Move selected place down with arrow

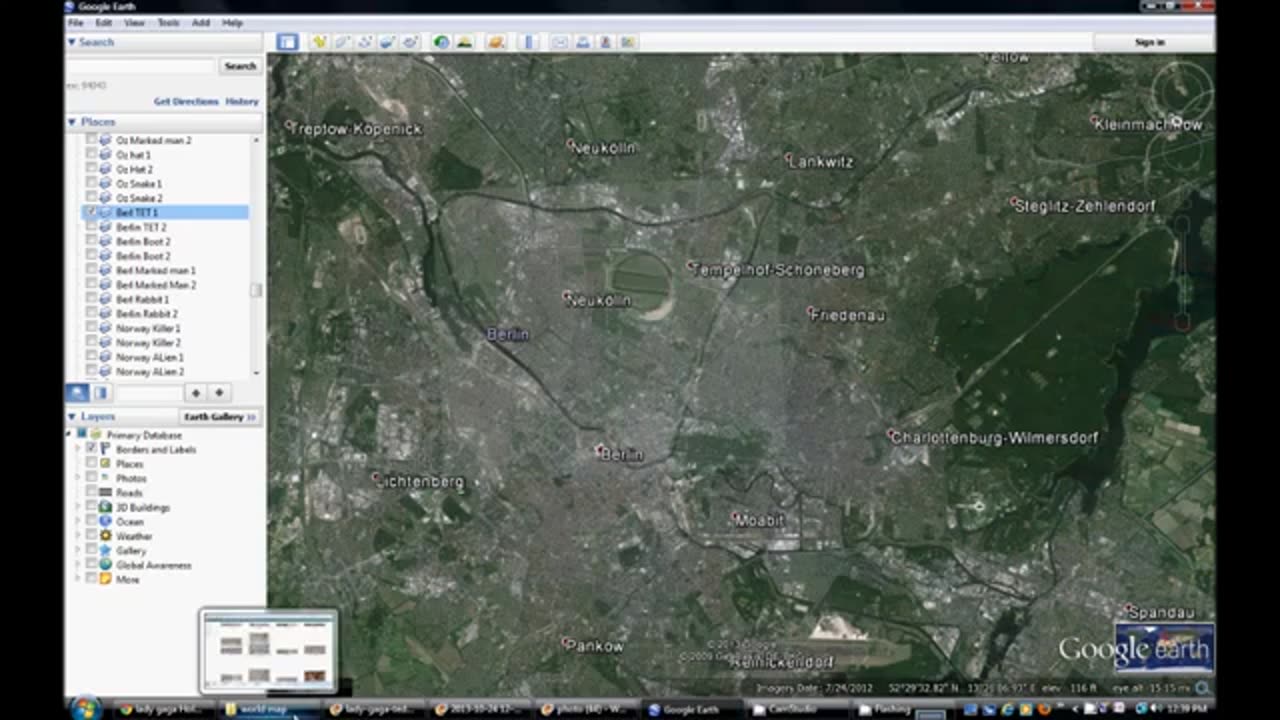click(218, 393)
